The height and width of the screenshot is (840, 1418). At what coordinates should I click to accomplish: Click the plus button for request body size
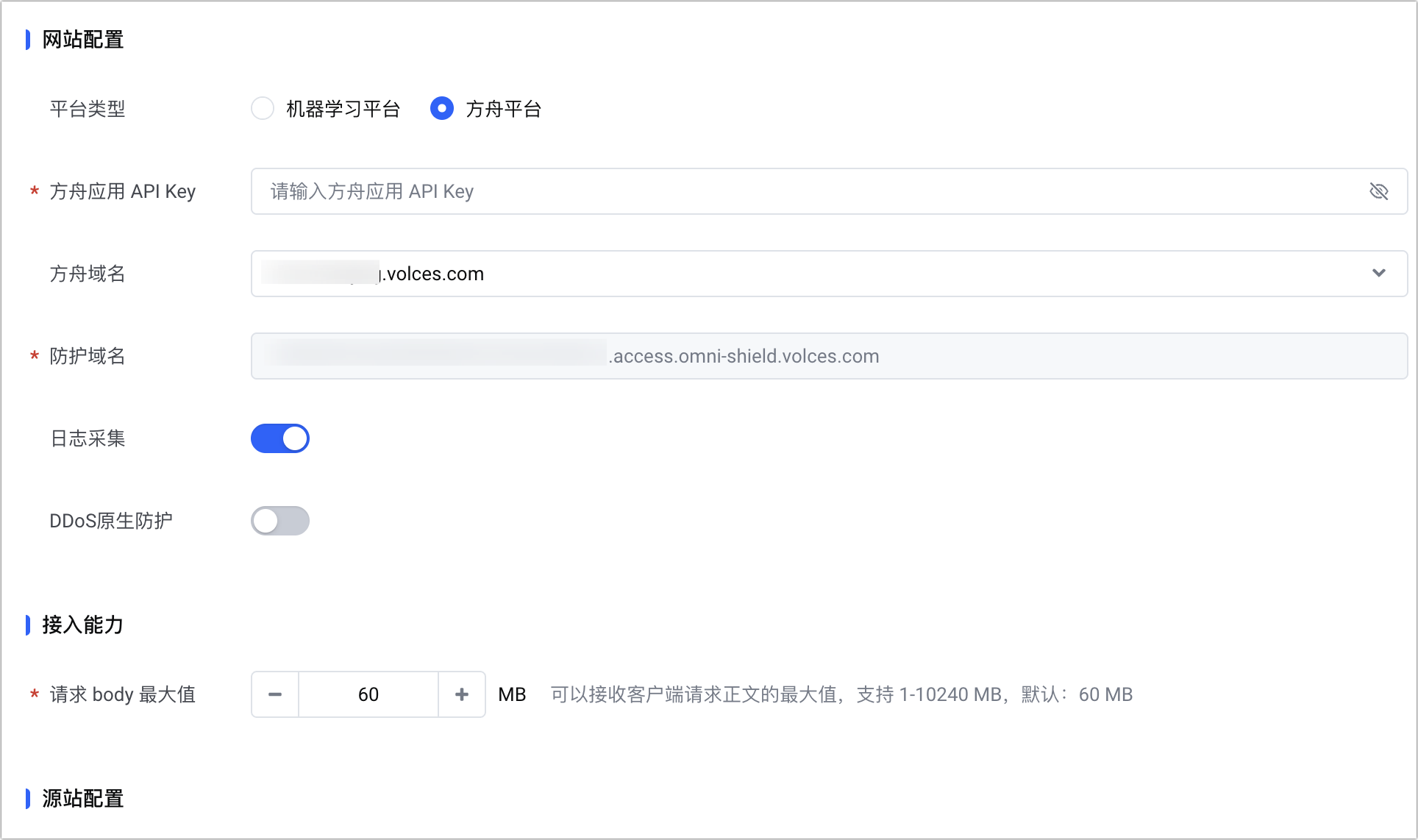(x=462, y=694)
